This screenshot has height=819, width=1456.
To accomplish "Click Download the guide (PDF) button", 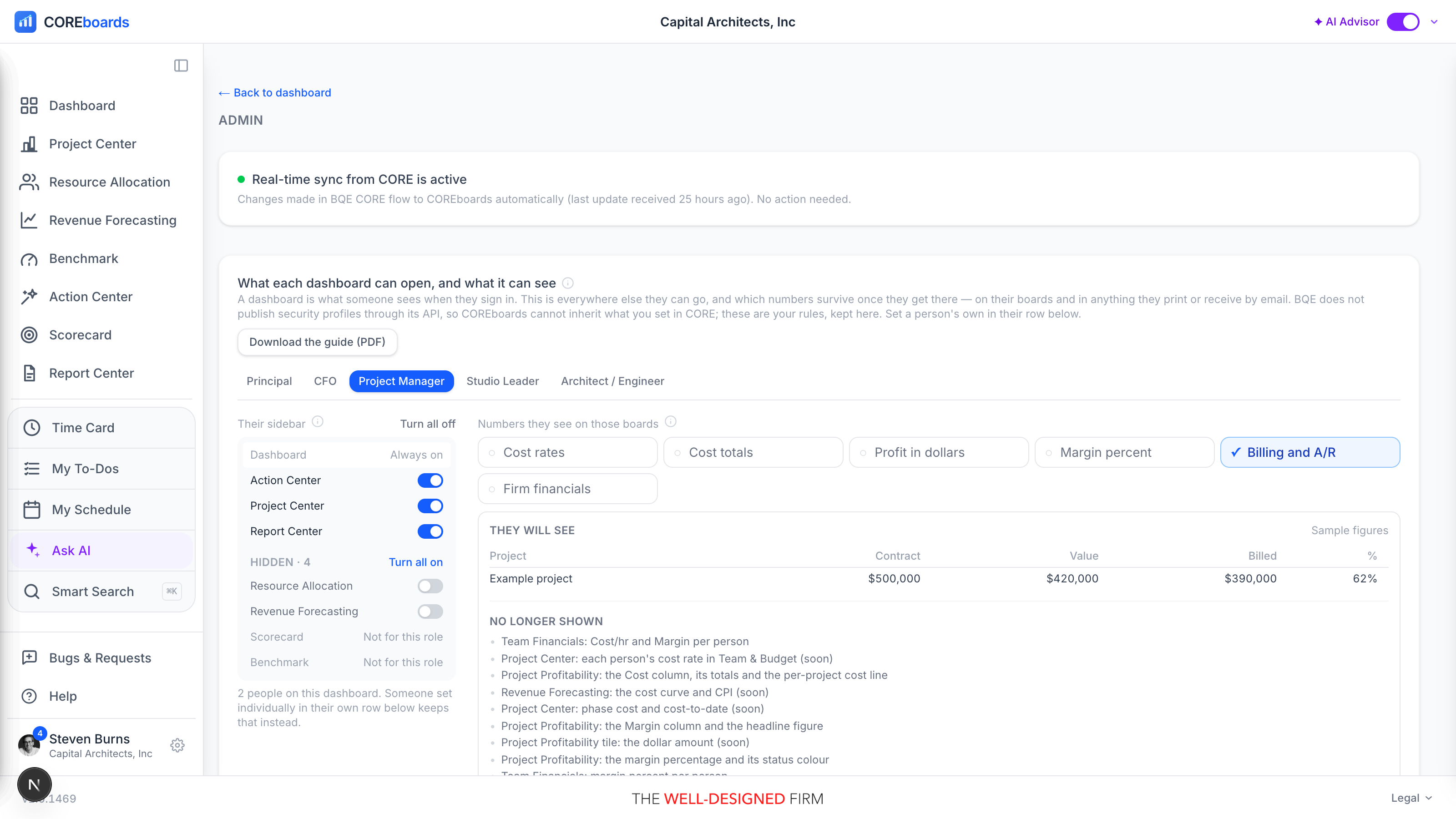I will click(317, 342).
